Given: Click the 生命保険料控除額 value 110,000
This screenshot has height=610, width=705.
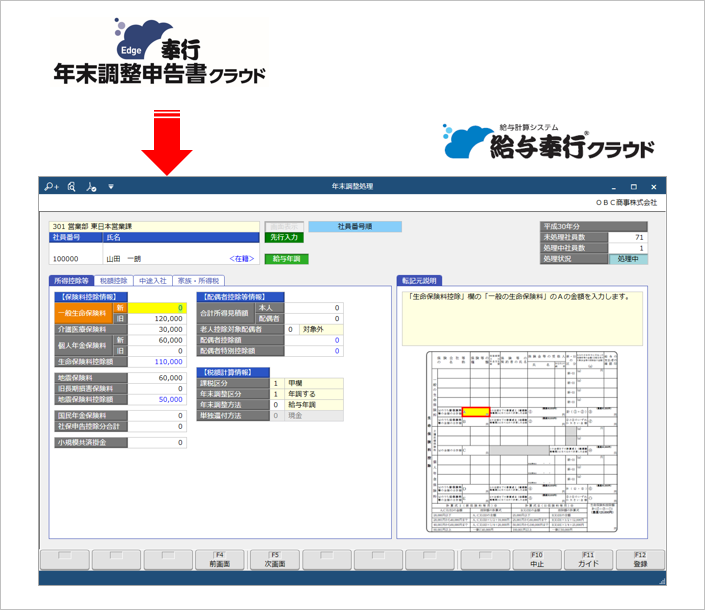Looking at the screenshot, I should tap(157, 362).
